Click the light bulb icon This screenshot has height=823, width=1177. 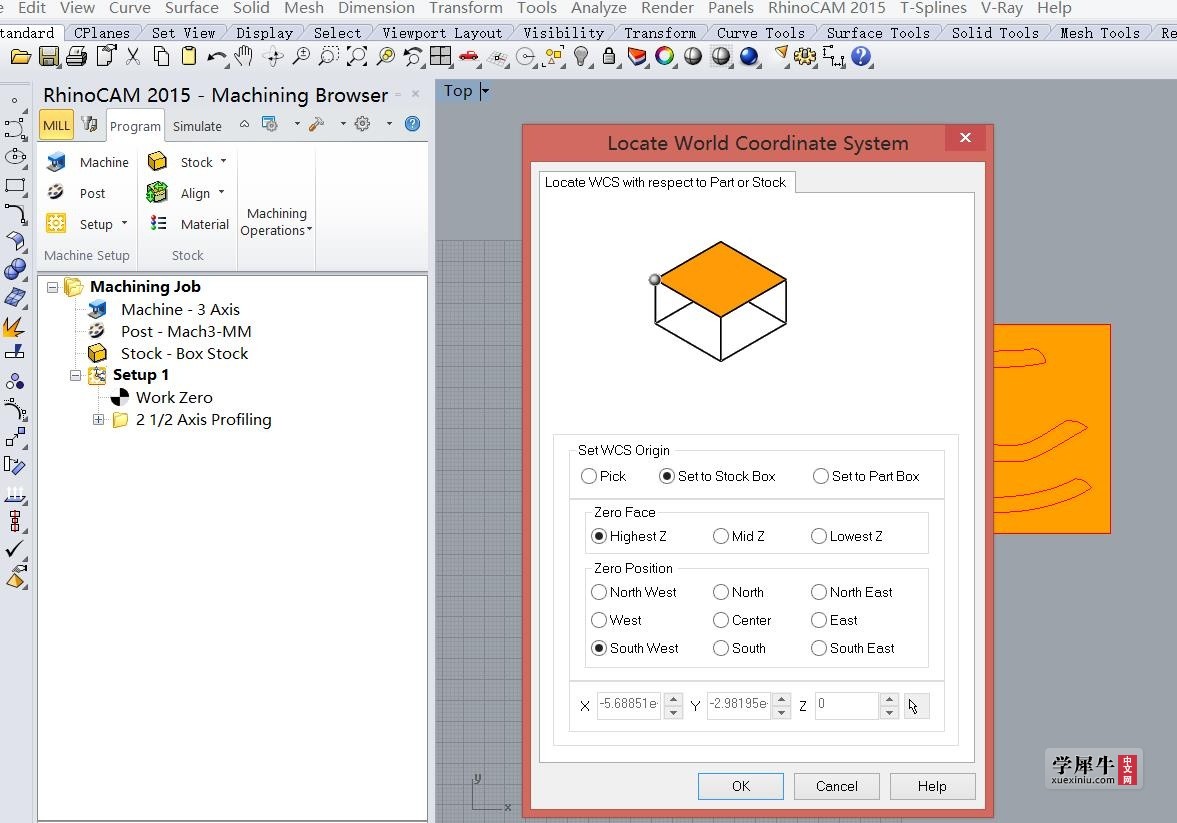[581, 57]
